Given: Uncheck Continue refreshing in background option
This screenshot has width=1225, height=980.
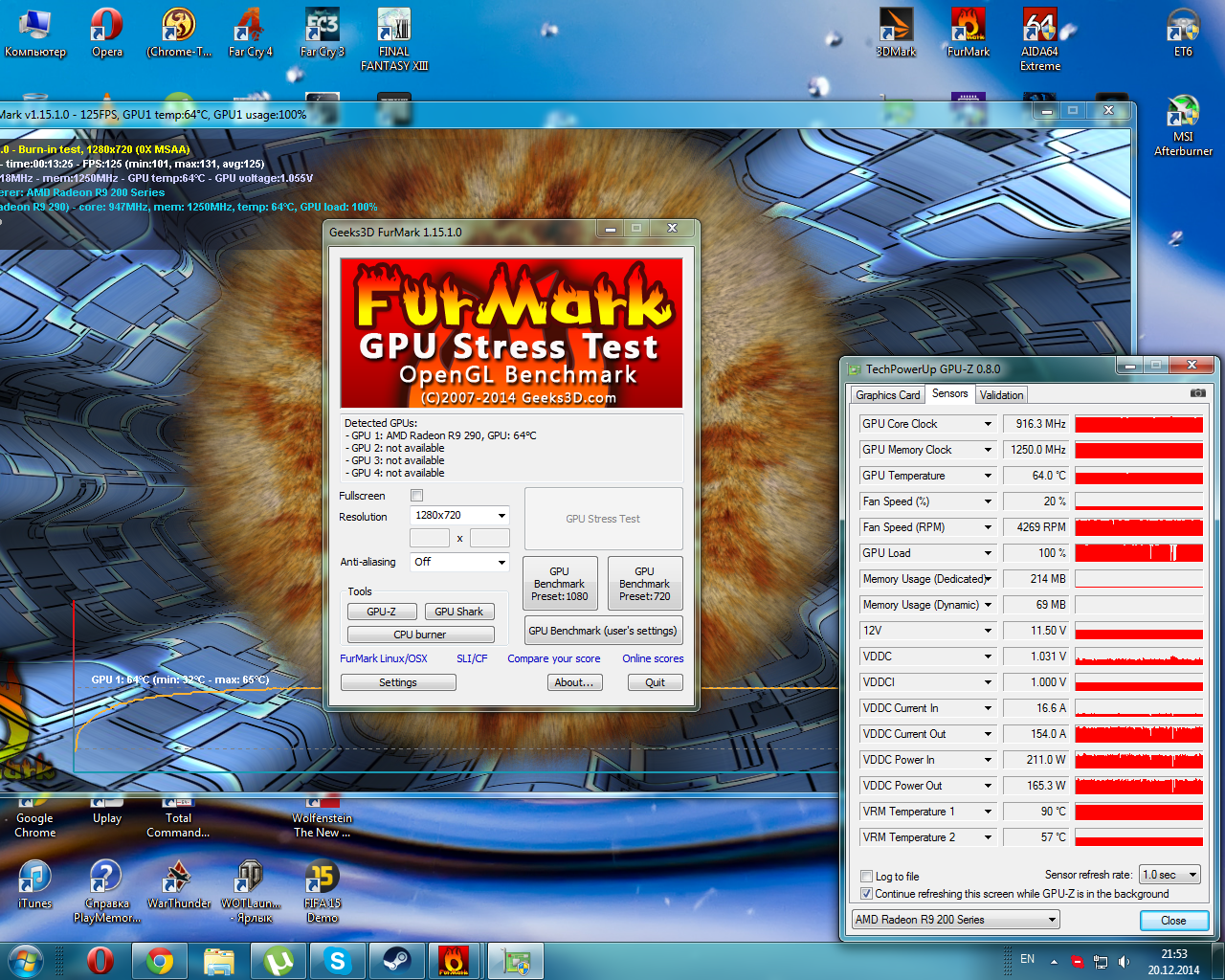Looking at the screenshot, I should coord(866,894).
